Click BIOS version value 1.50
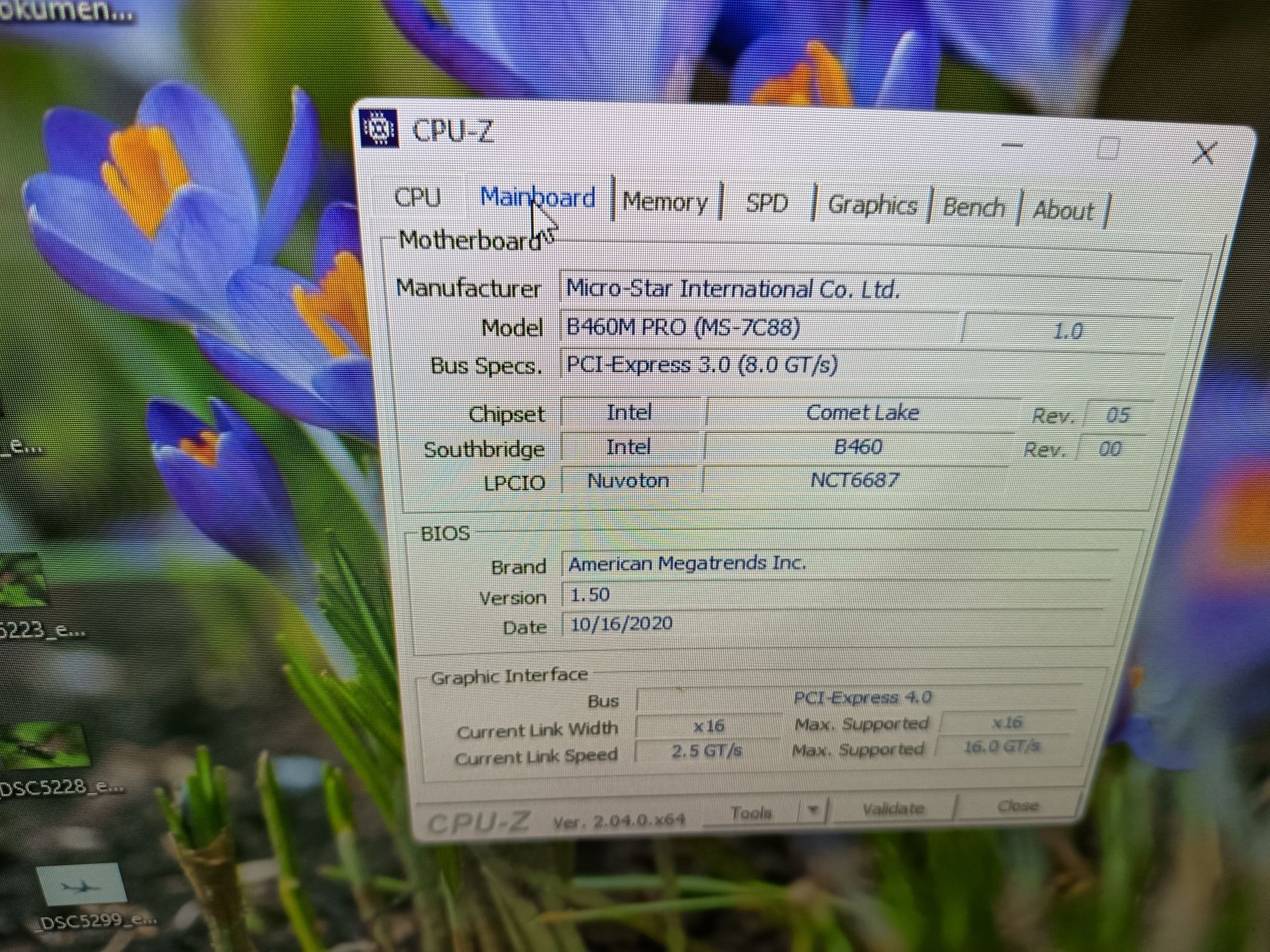Image resolution: width=1270 pixels, height=952 pixels. pos(835,595)
